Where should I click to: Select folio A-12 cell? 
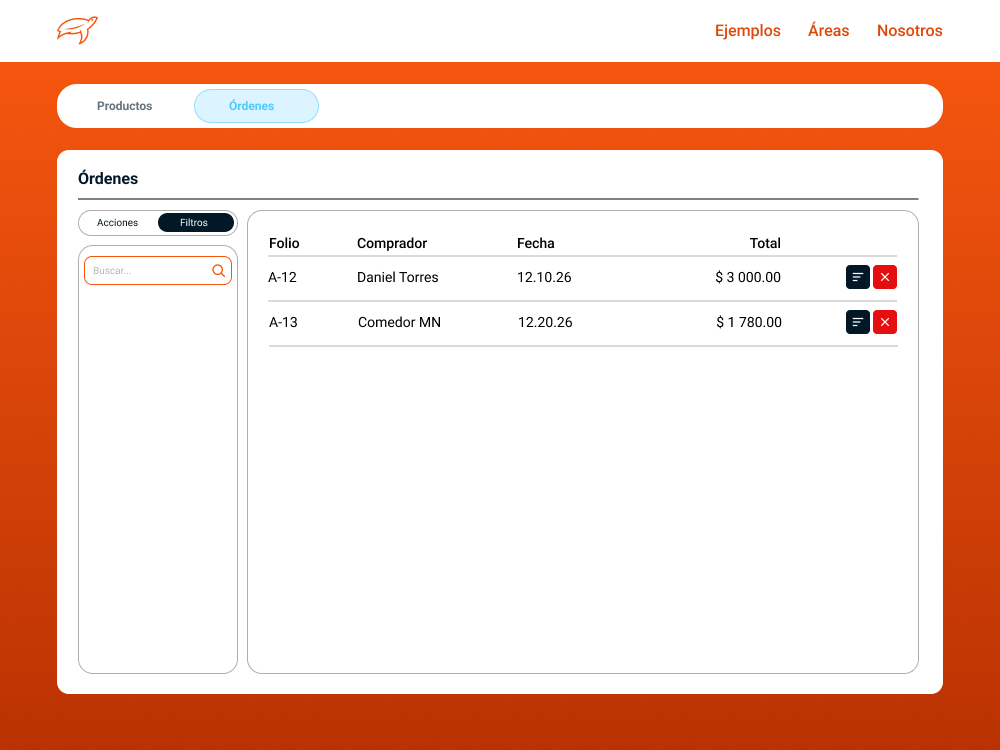(x=283, y=277)
